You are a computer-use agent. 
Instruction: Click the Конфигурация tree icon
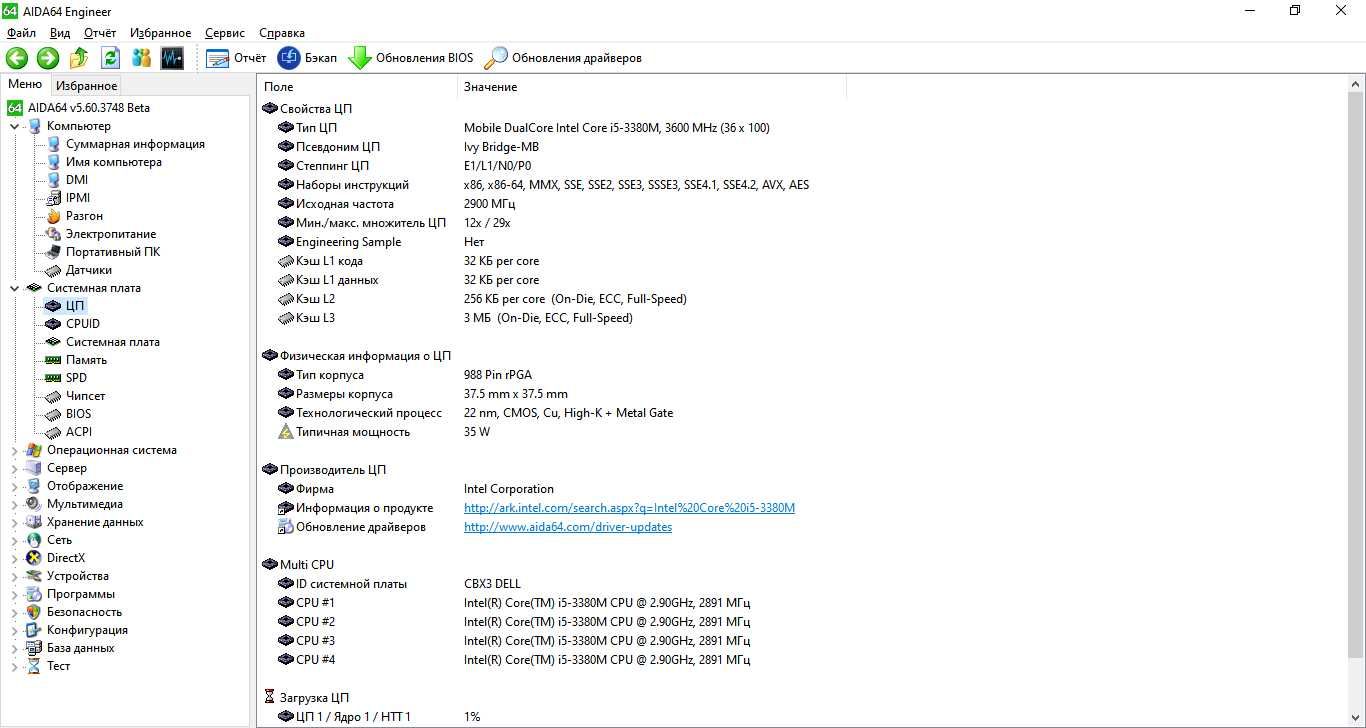(34, 630)
